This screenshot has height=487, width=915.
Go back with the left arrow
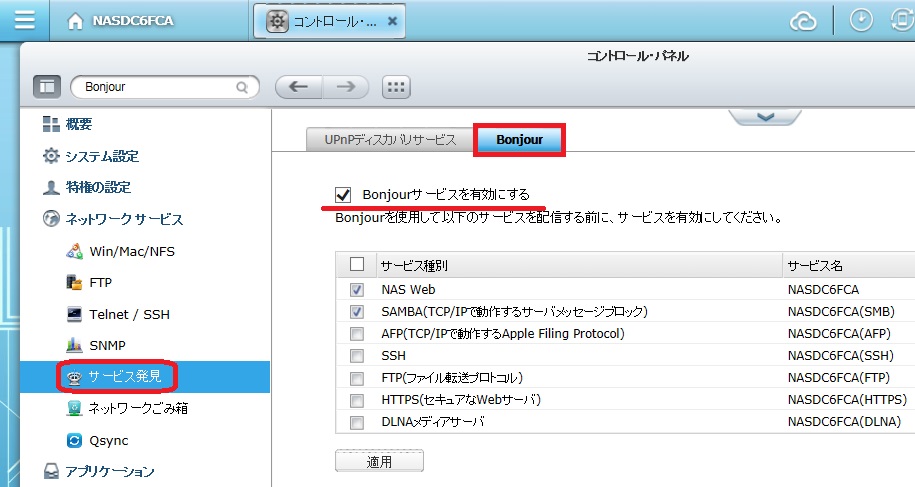(298, 87)
